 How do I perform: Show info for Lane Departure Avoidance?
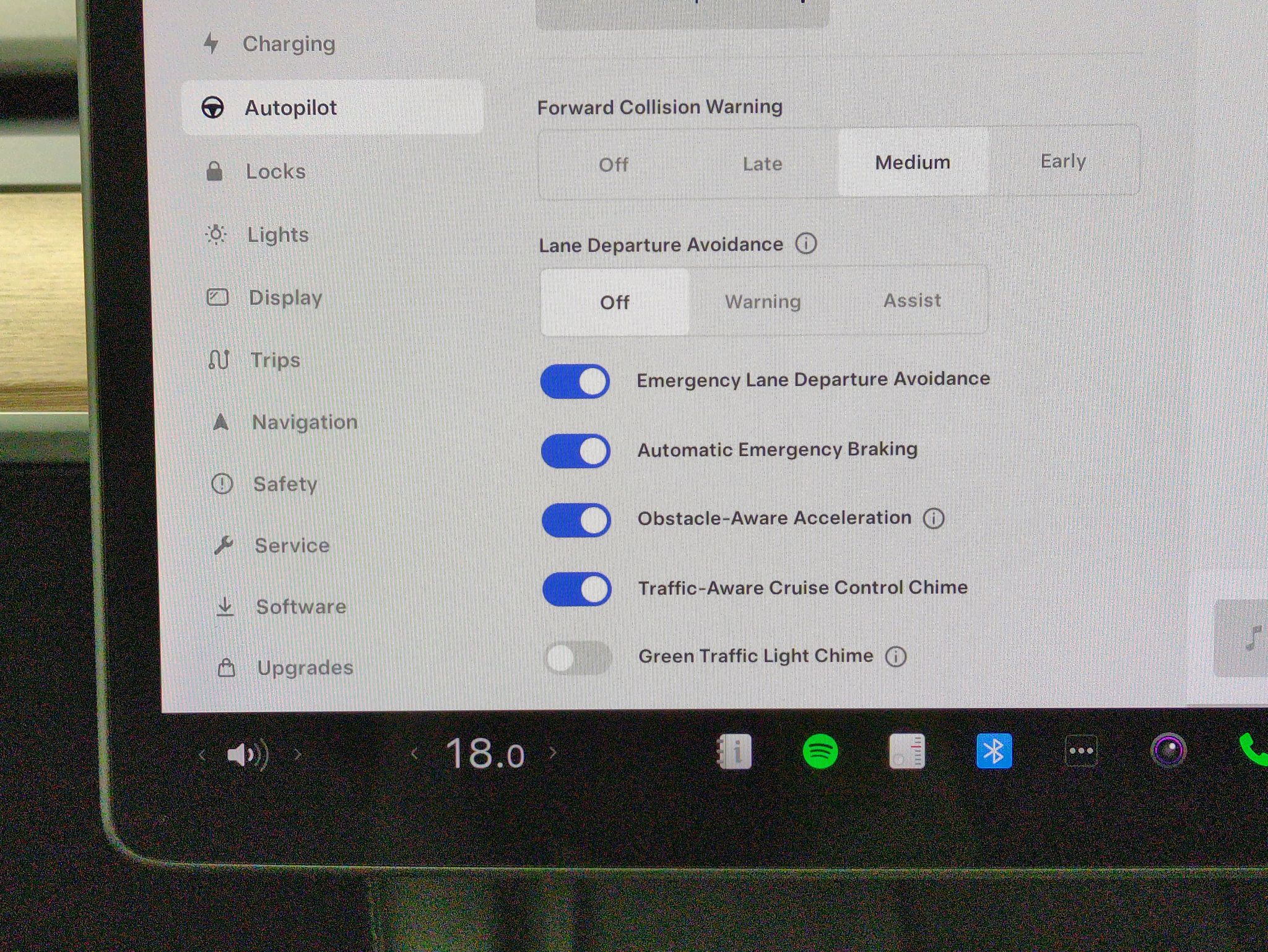click(806, 243)
